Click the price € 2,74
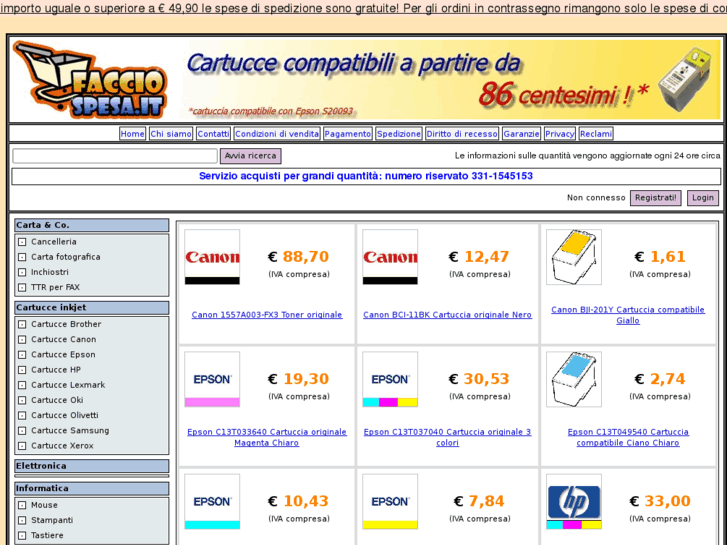The height and width of the screenshot is (545, 727). [660, 379]
